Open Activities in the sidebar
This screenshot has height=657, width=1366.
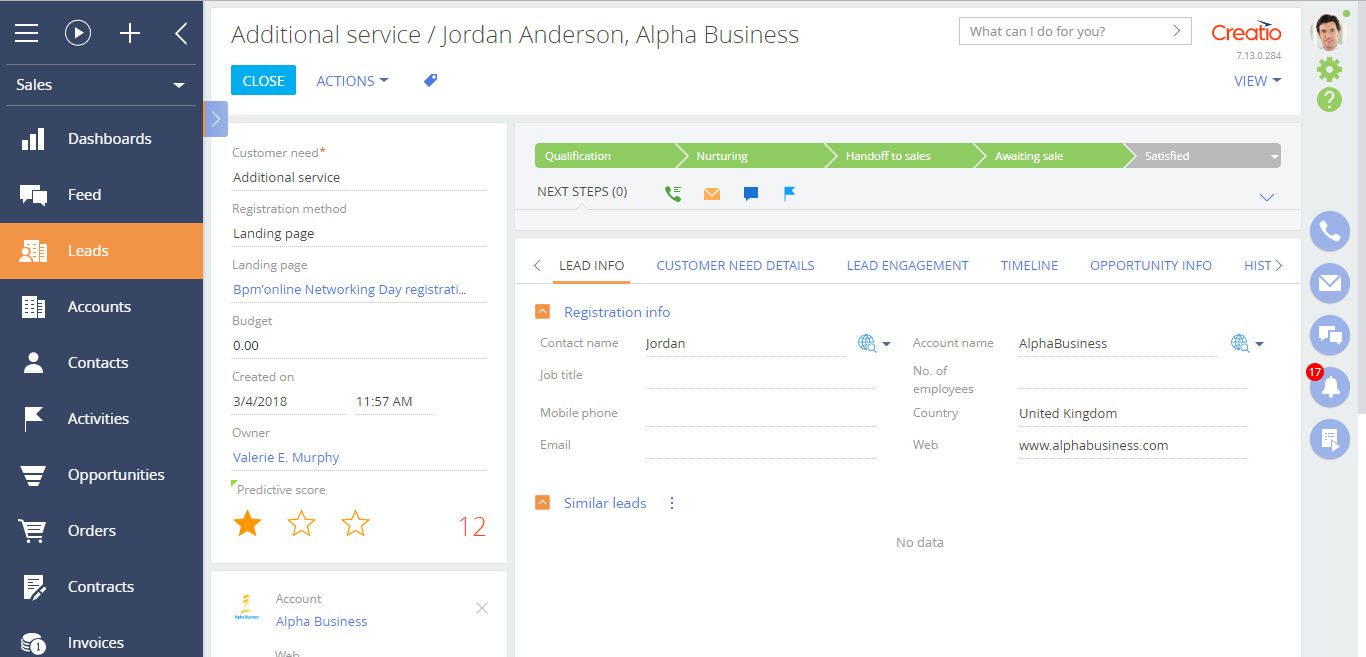pos(101,419)
